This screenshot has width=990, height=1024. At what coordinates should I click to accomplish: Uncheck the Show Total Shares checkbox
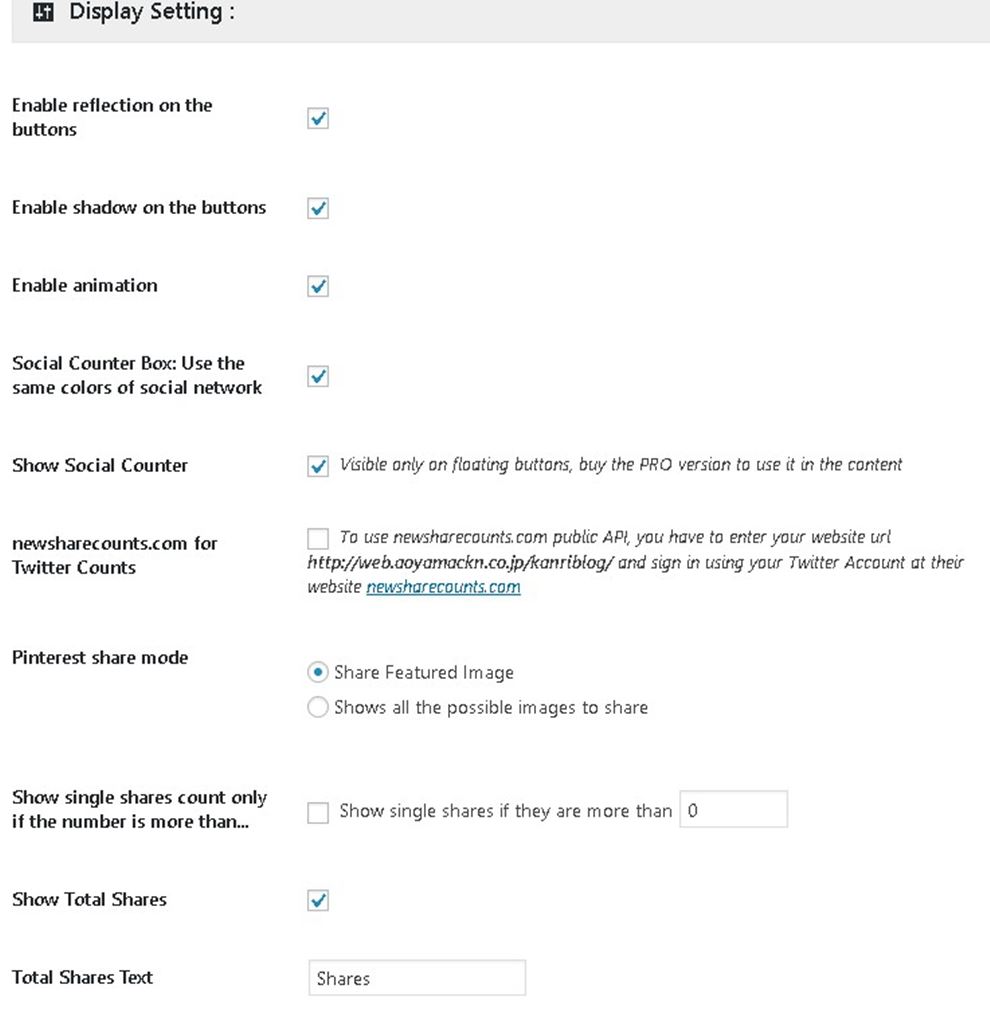(318, 901)
